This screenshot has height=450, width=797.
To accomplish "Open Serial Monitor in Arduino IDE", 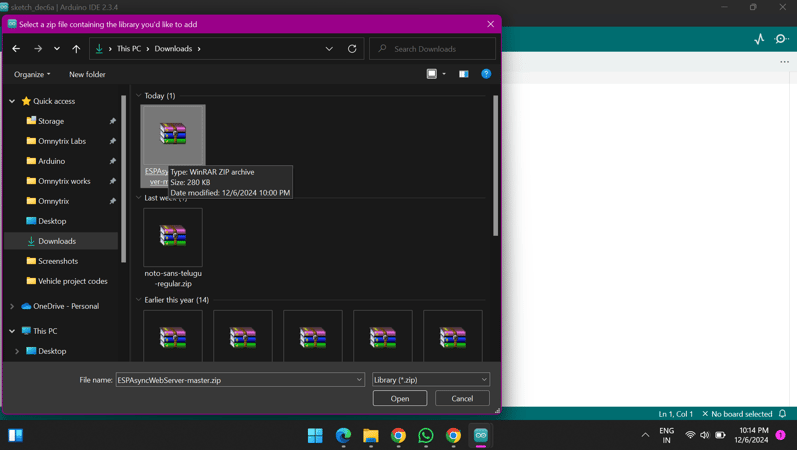I will point(781,39).
